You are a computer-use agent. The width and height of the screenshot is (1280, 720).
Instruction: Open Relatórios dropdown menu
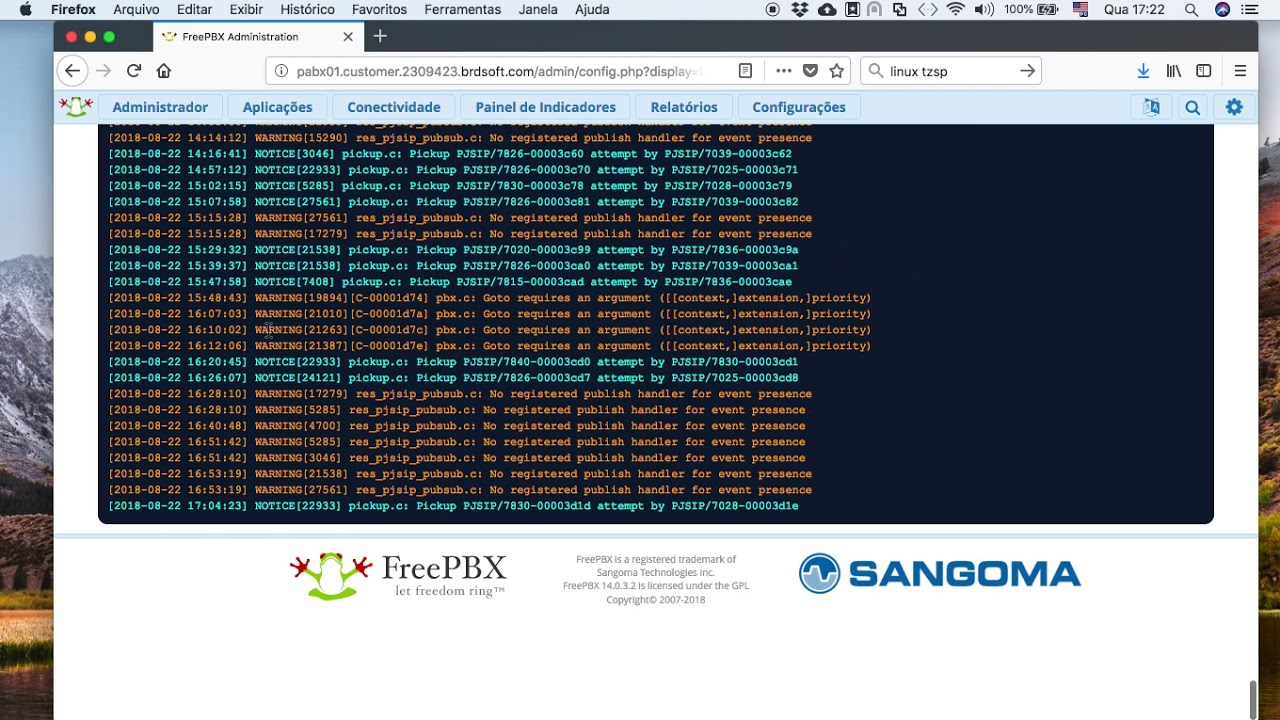[684, 107]
